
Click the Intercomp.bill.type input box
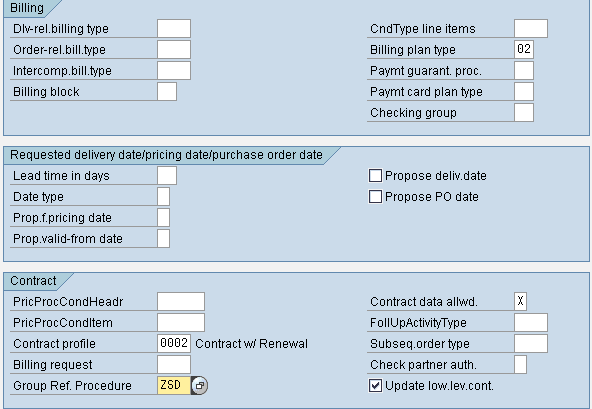point(174,71)
